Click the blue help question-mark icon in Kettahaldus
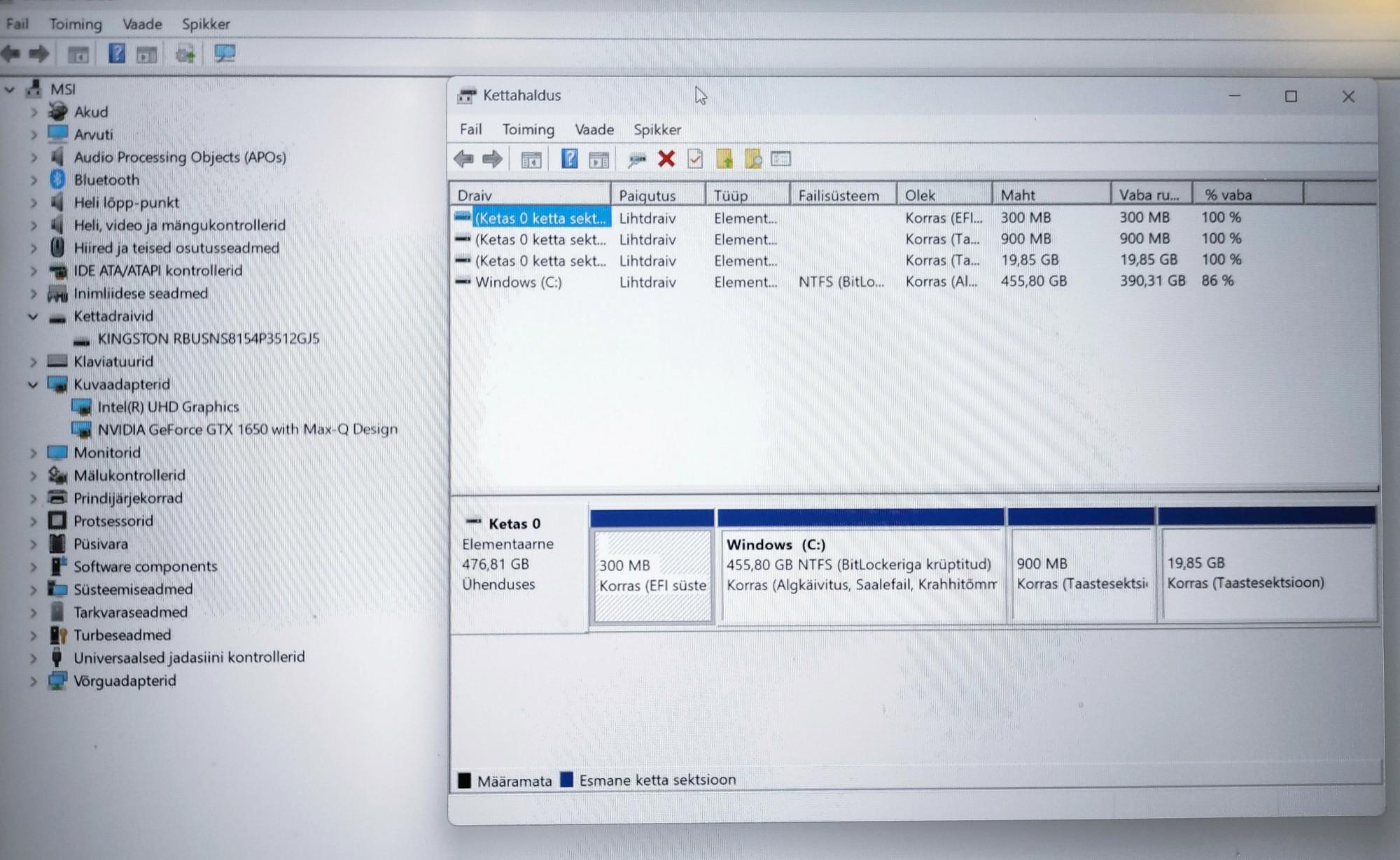This screenshot has width=1400, height=860. (x=569, y=159)
